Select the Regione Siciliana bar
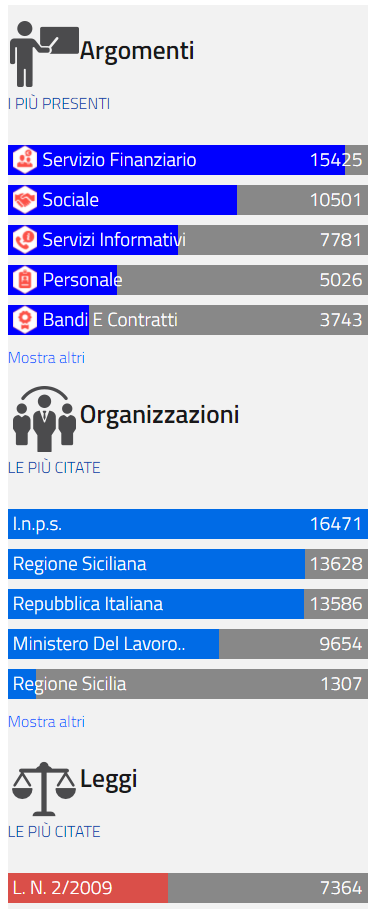This screenshot has width=378, height=909. [188, 564]
